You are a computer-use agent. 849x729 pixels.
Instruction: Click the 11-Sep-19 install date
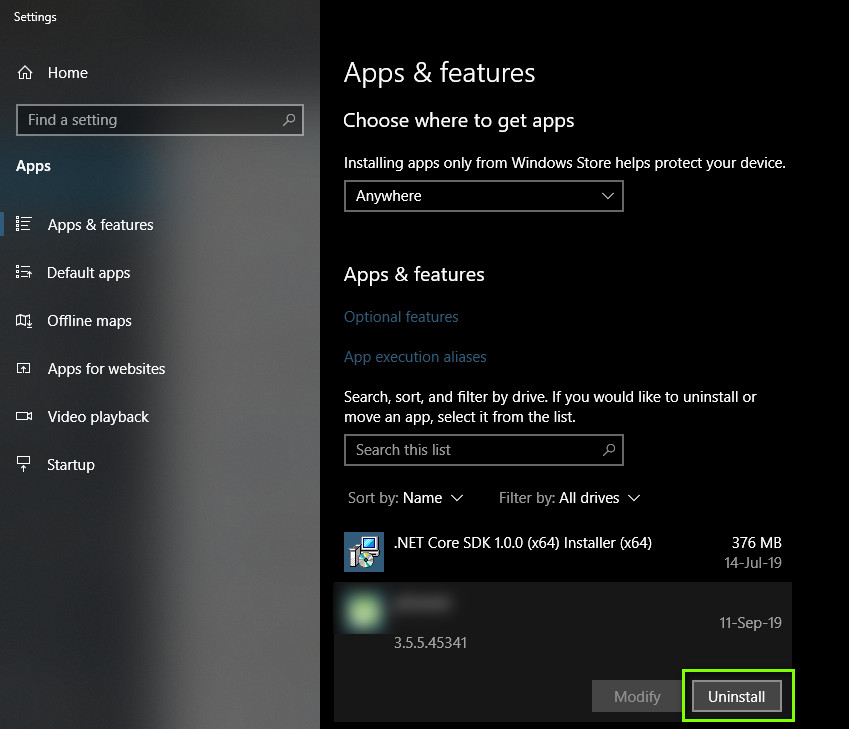pos(750,623)
